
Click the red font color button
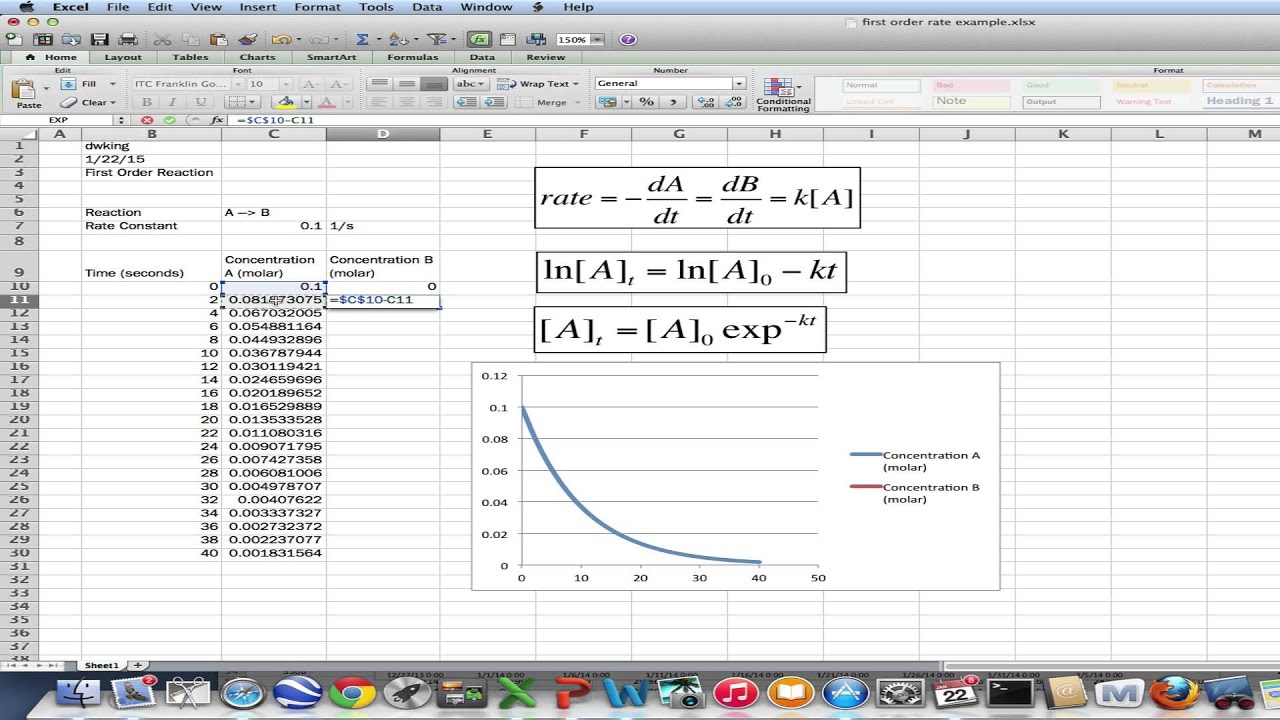click(x=326, y=102)
